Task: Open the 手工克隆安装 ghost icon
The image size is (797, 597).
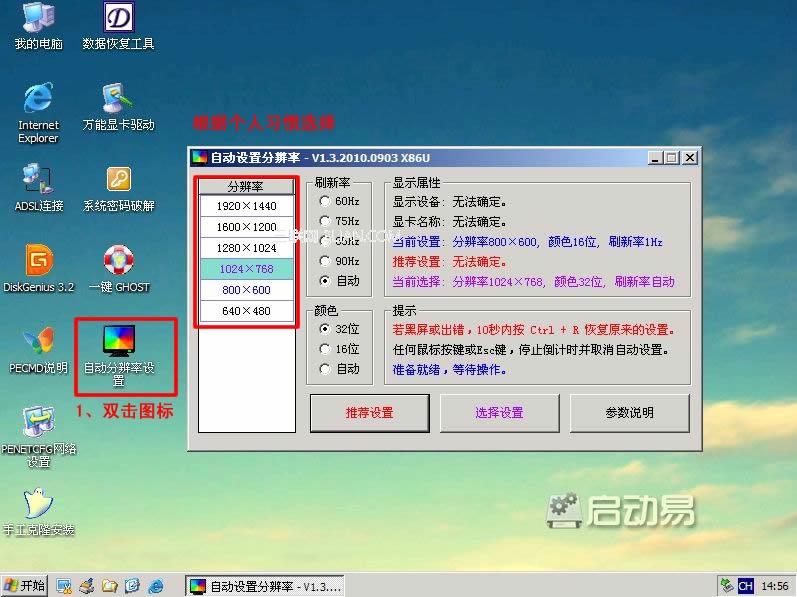Action: pos(39,512)
